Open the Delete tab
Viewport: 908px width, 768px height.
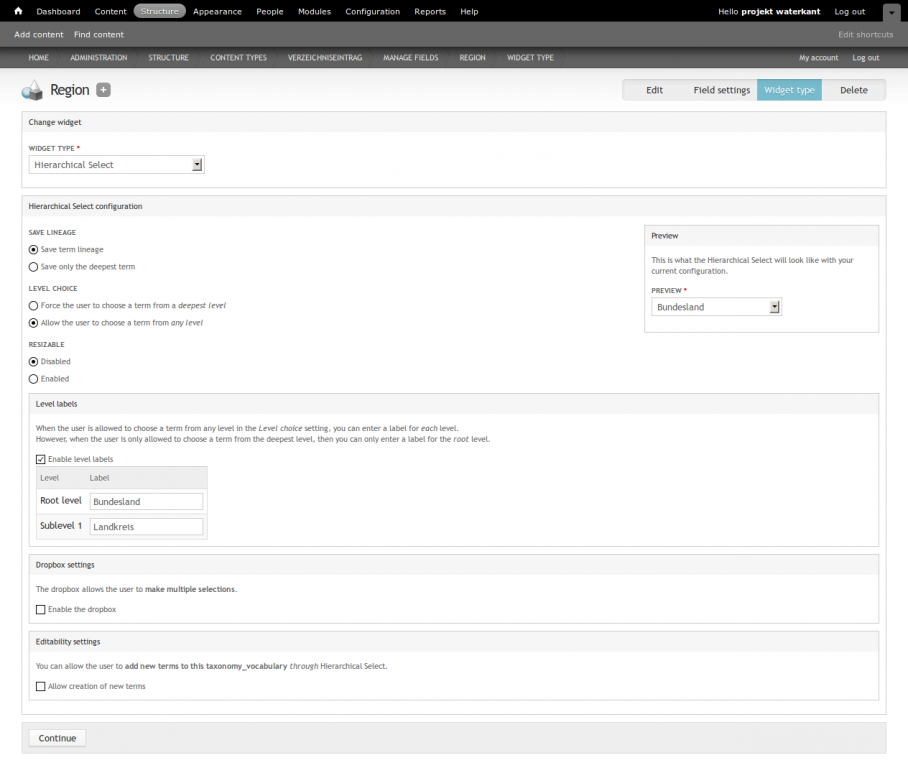coord(853,90)
